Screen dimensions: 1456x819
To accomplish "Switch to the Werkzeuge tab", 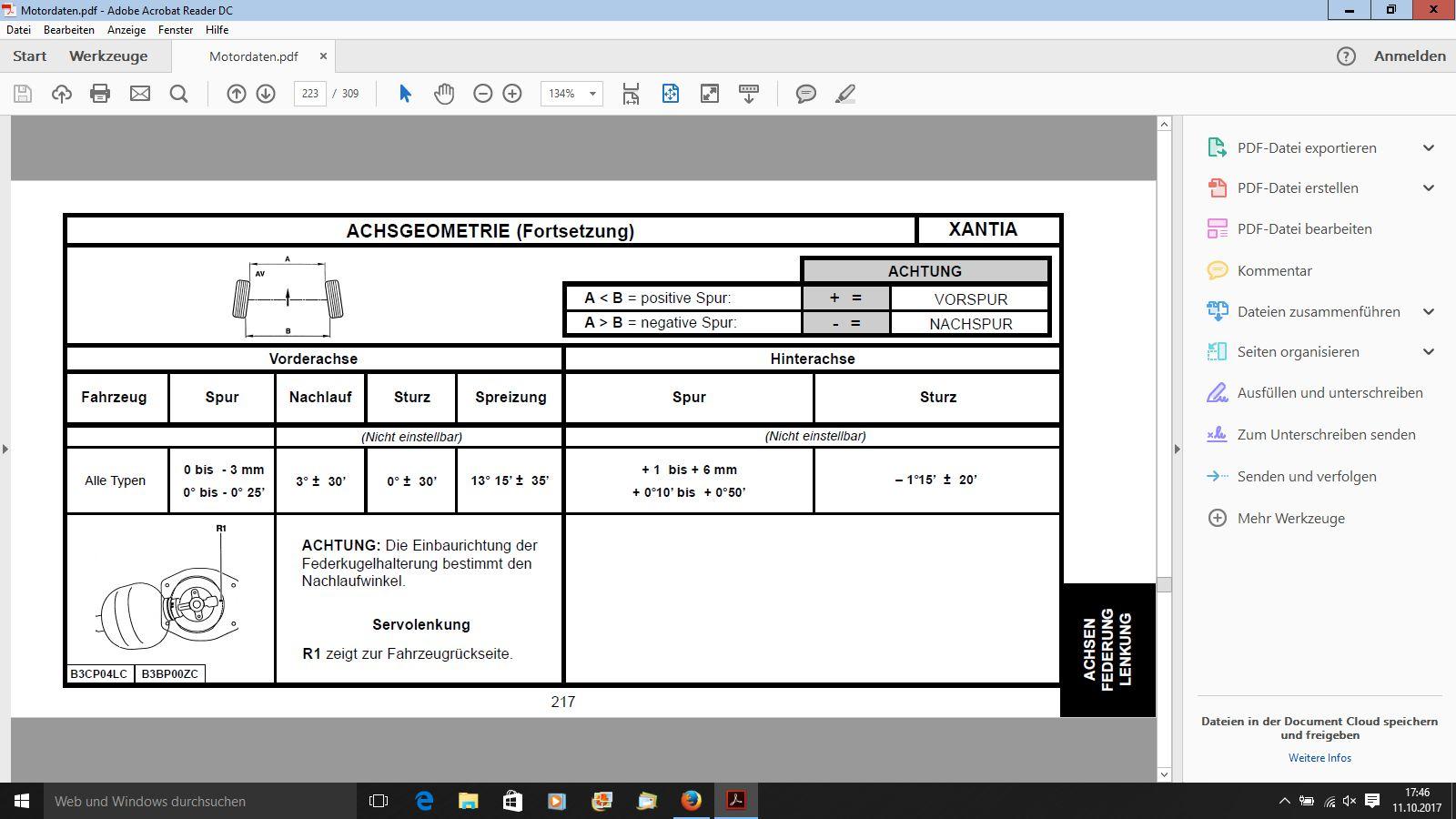I will point(108,56).
